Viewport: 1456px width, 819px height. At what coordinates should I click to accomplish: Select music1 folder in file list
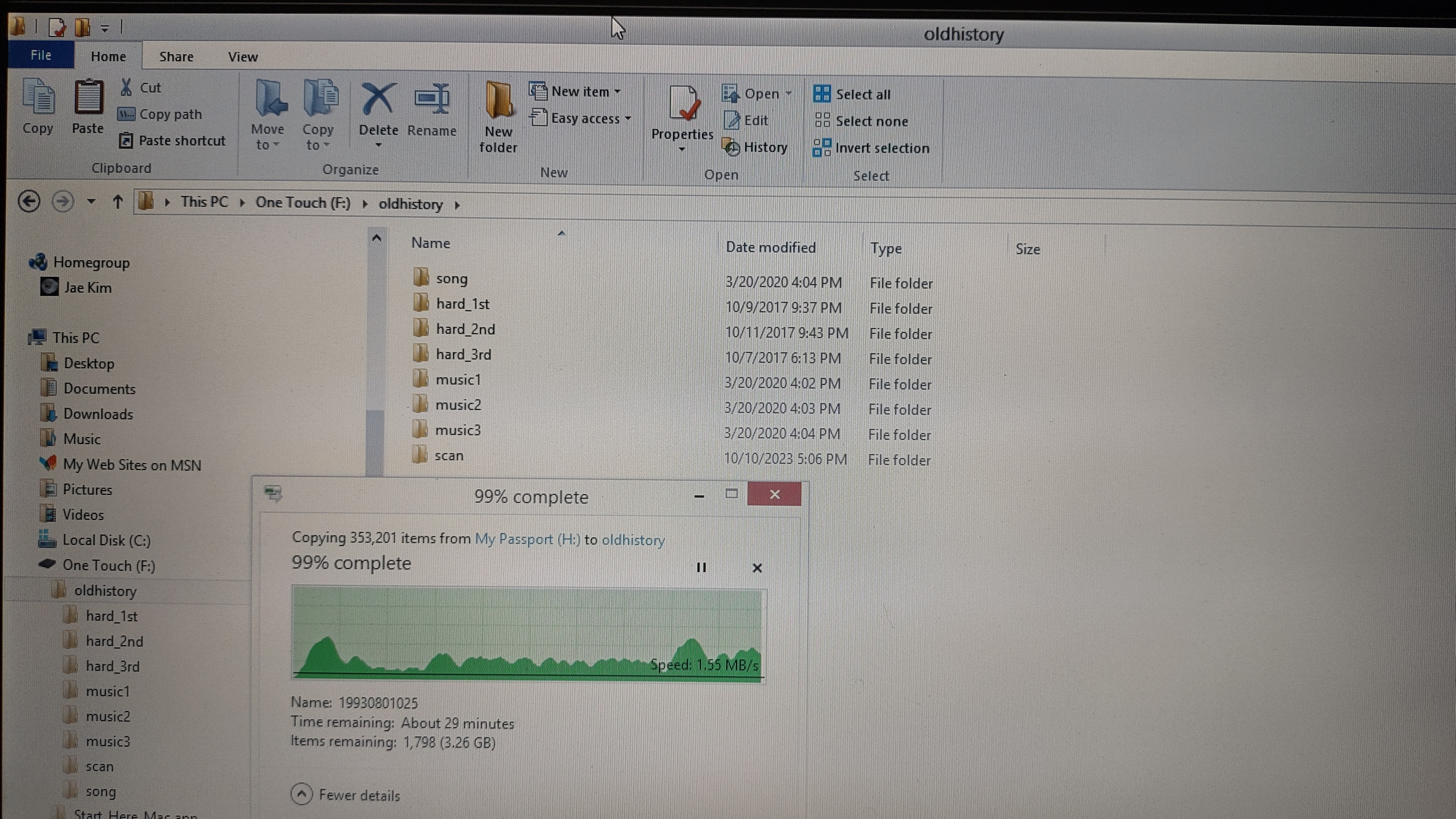click(447, 379)
